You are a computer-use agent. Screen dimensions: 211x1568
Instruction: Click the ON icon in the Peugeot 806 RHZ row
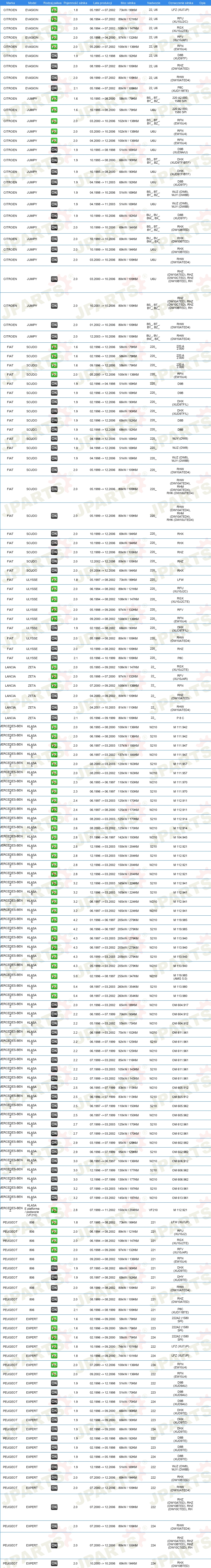(54, 1299)
